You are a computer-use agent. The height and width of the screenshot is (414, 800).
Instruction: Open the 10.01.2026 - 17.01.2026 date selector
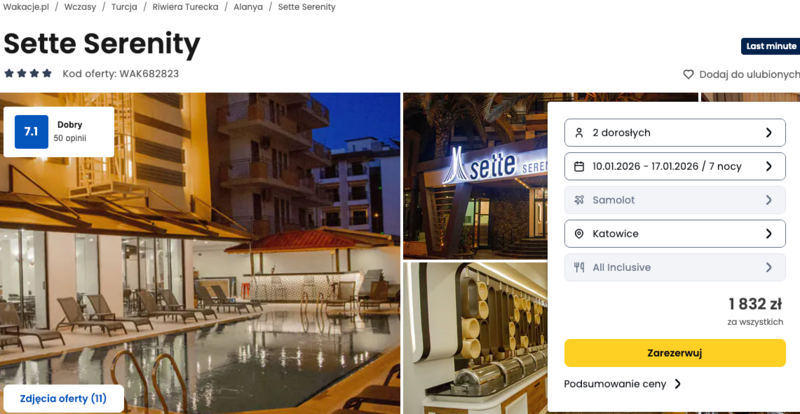pyautogui.click(x=674, y=166)
